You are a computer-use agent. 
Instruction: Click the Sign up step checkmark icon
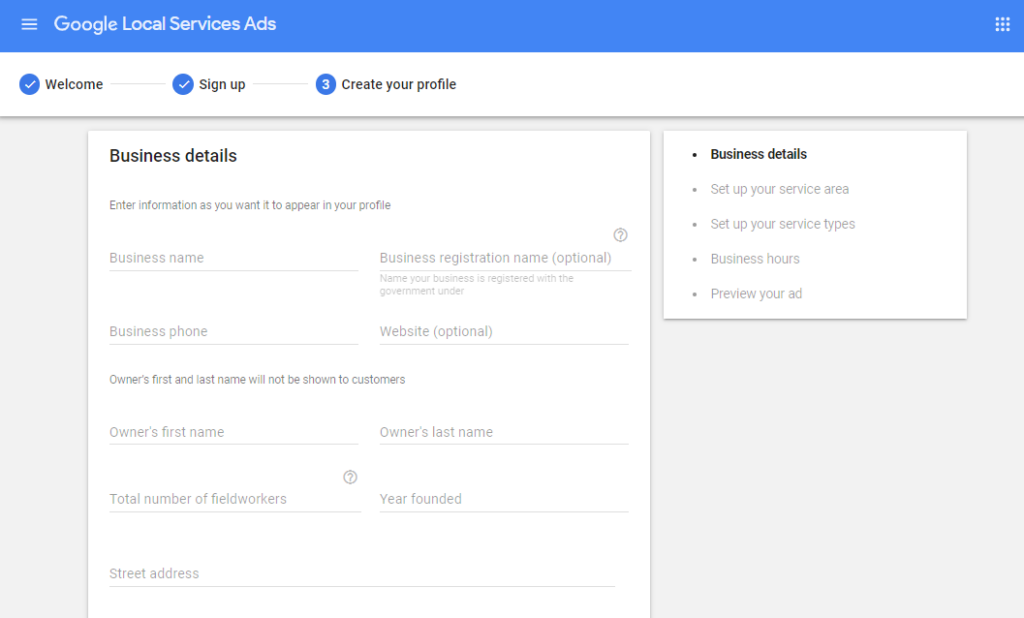coord(183,84)
